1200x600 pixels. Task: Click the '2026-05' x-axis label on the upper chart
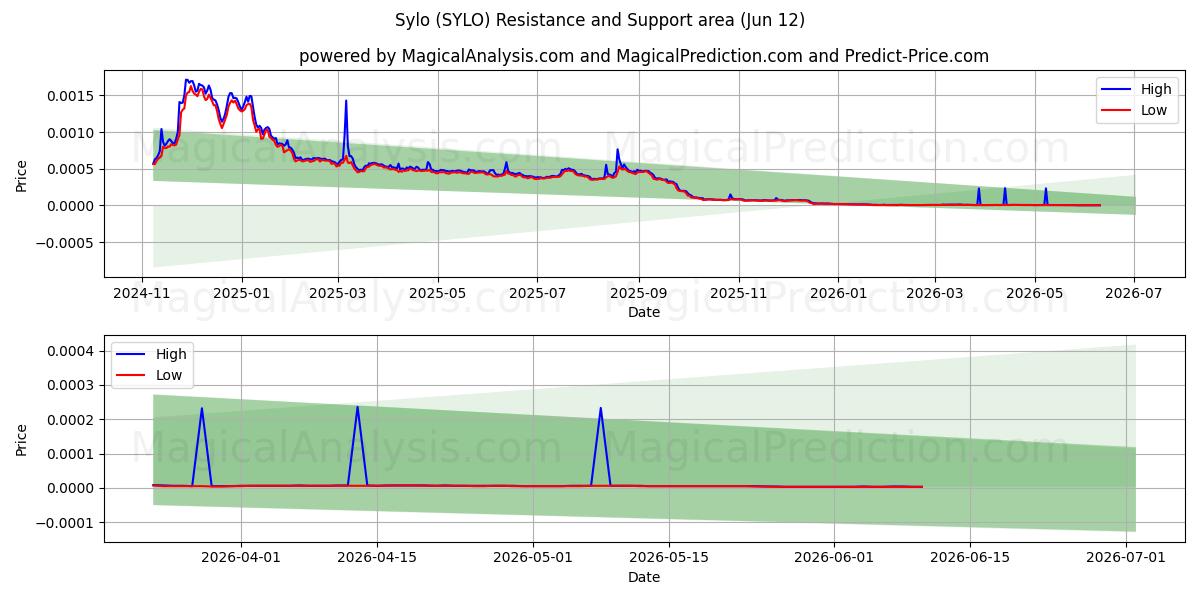pos(1034,293)
